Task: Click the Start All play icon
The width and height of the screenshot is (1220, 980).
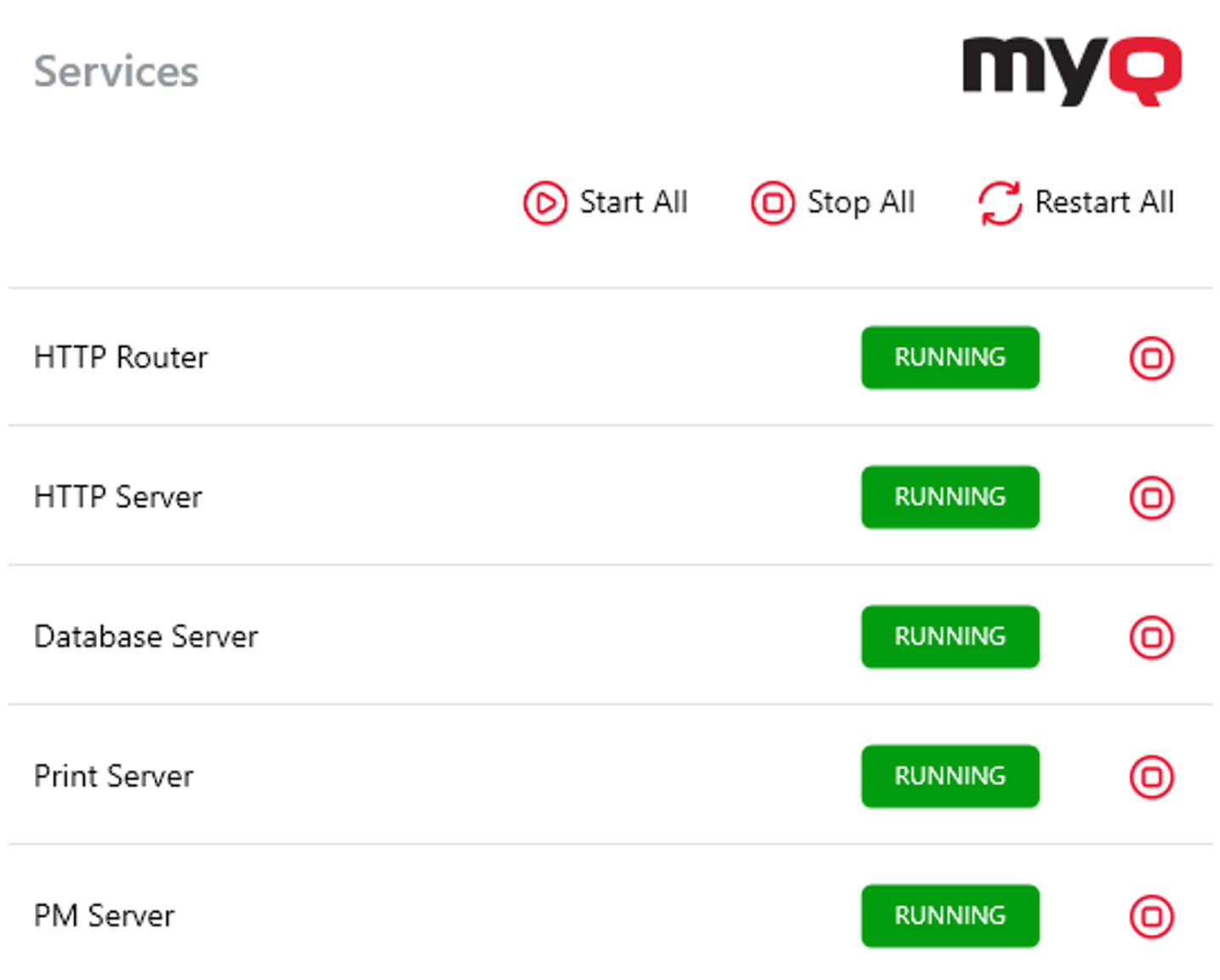Action: click(544, 203)
